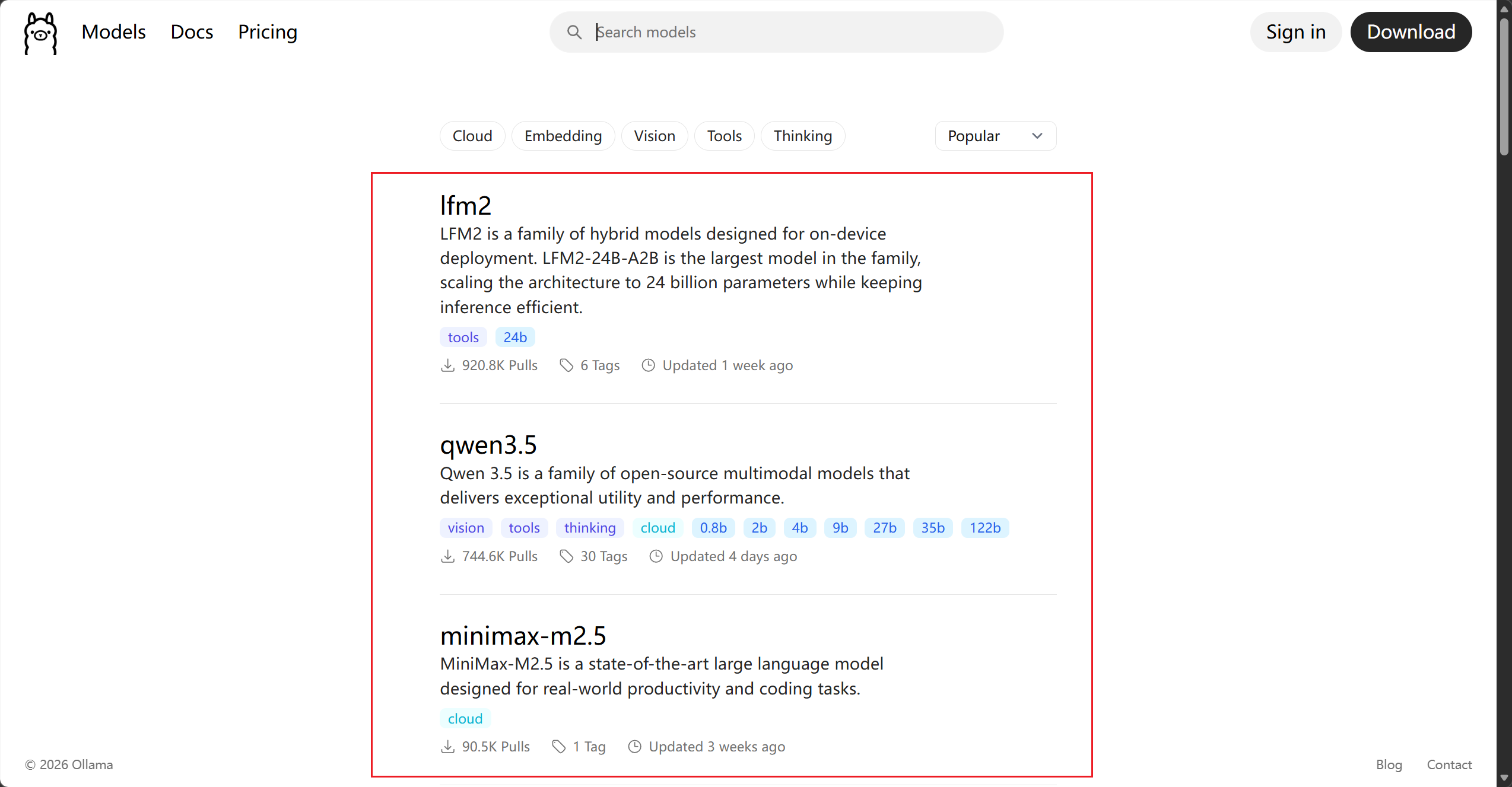Screen dimensions: 1512x787
Task: Click the clock icon by Updated 1 week ago
Action: point(648,365)
